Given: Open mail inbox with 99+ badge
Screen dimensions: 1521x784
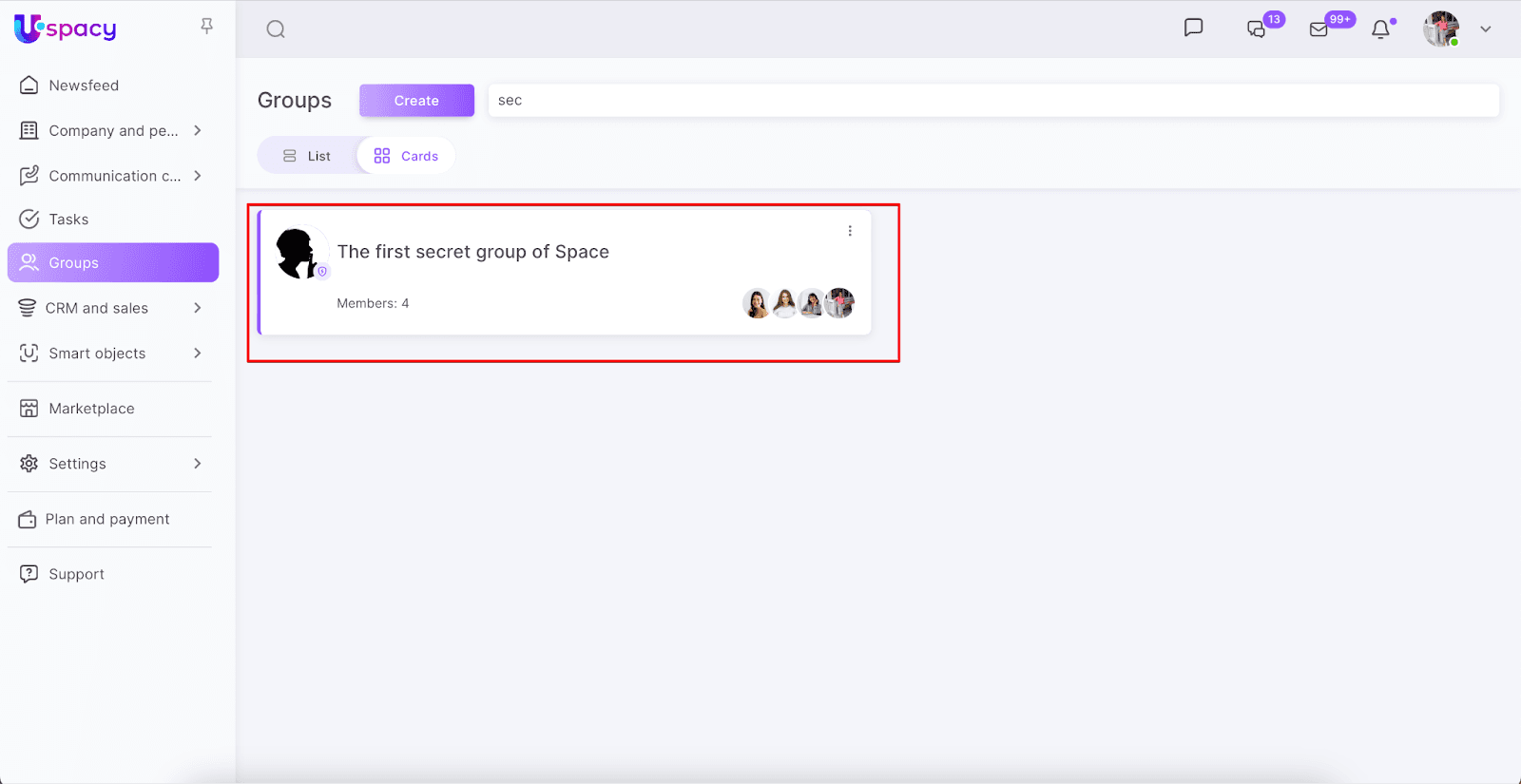Looking at the screenshot, I should coord(1319,29).
